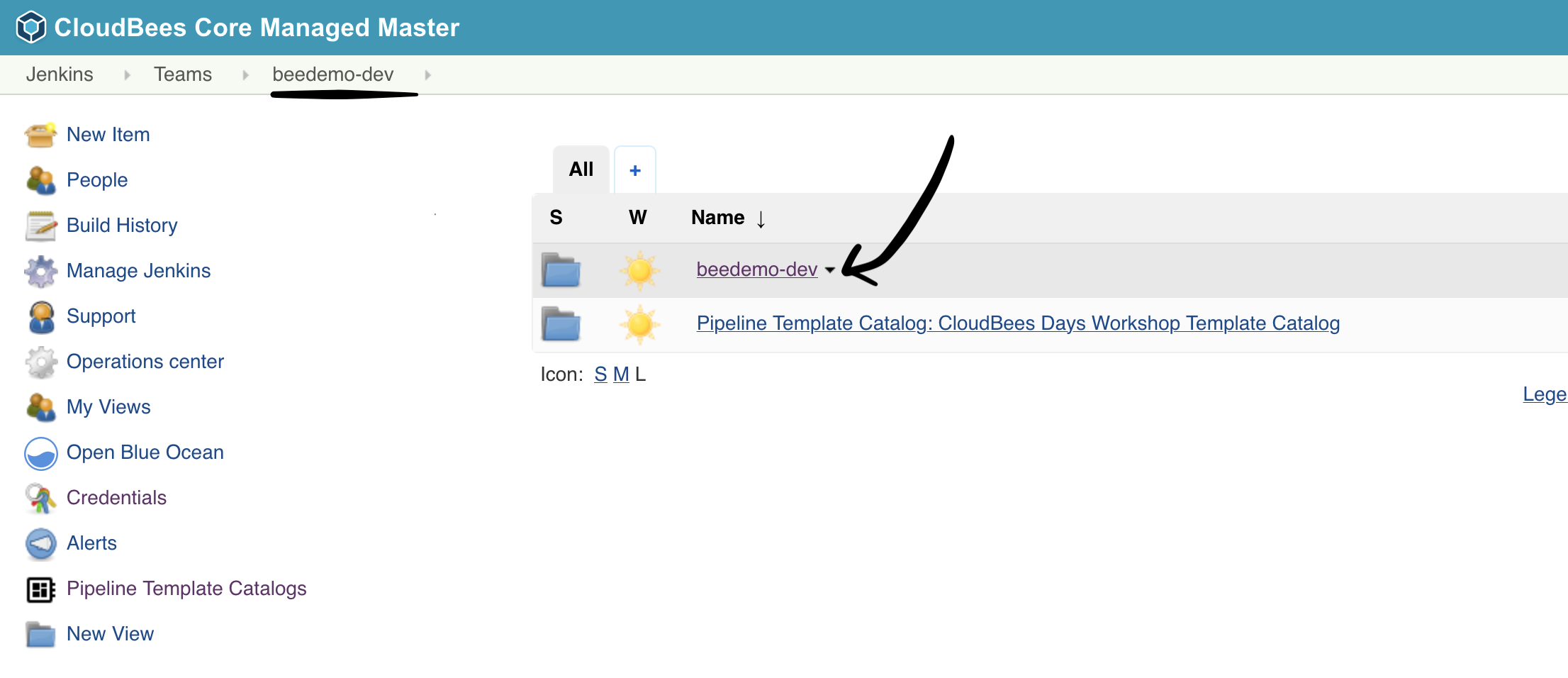Image resolution: width=1568 pixels, height=678 pixels.
Task: Open Pipeline Template Catalog: CloudBees Days Workshop link
Action: [x=1018, y=323]
